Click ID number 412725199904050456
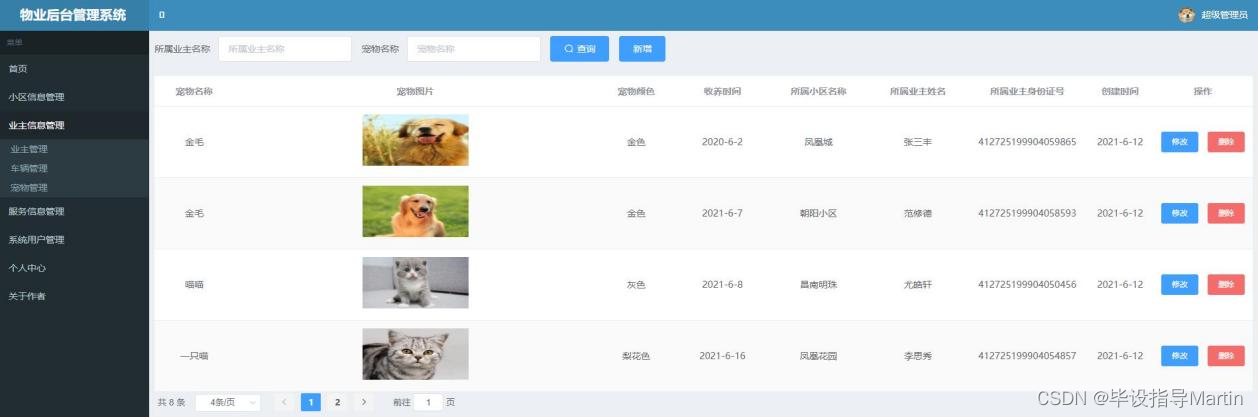Viewport: 1258px width, 417px height. 1027,284
